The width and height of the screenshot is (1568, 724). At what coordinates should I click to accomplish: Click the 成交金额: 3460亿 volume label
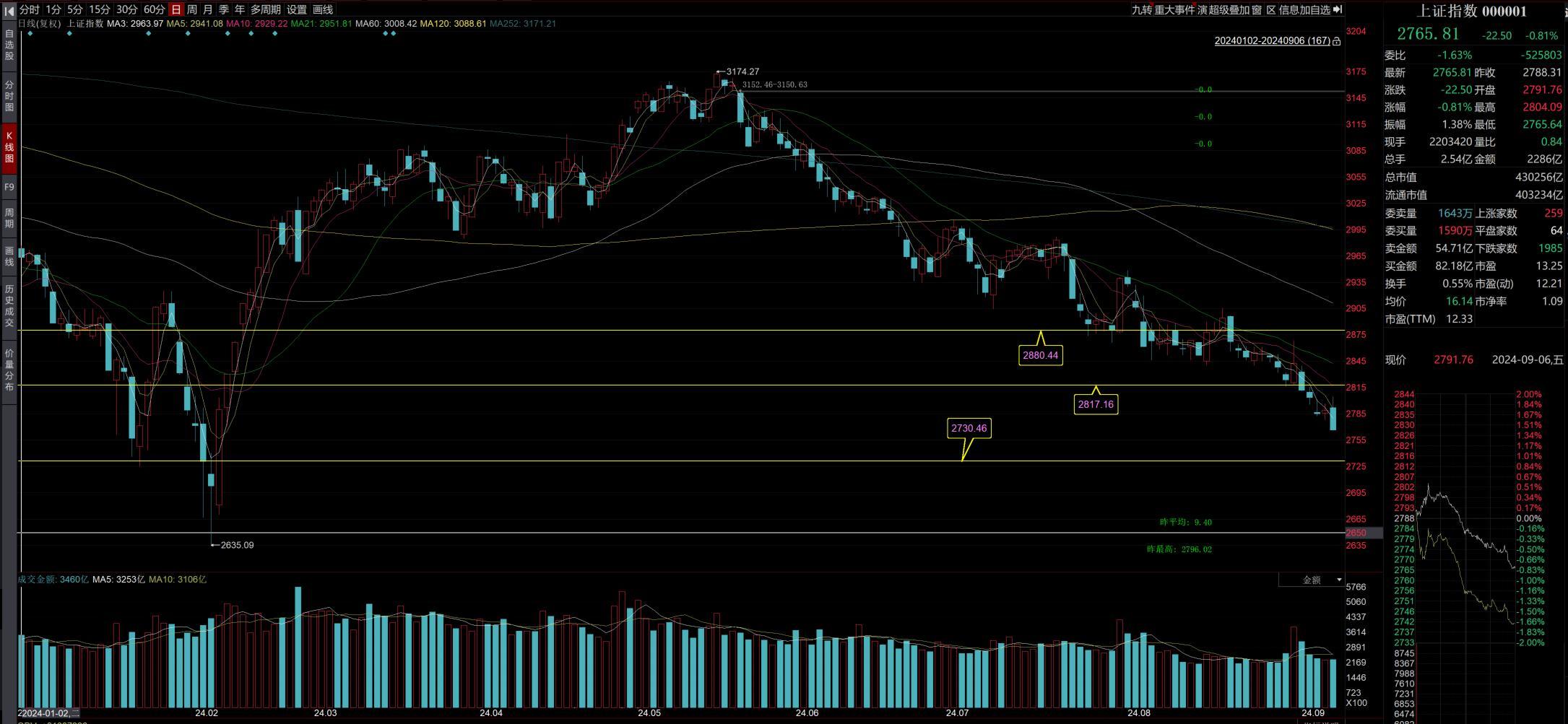click(53, 580)
